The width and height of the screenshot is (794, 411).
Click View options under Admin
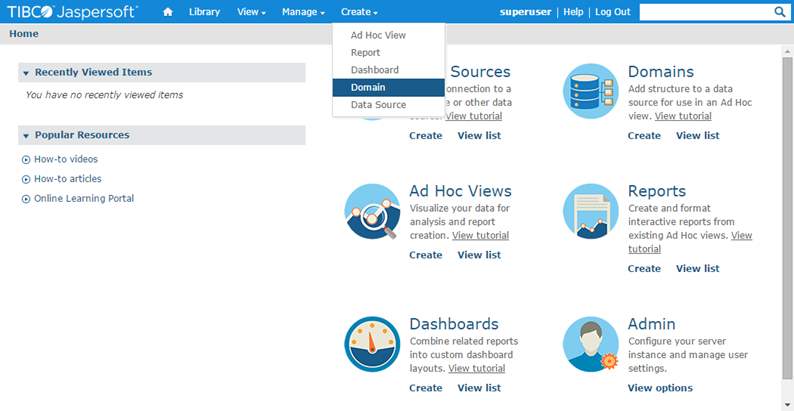pos(660,388)
